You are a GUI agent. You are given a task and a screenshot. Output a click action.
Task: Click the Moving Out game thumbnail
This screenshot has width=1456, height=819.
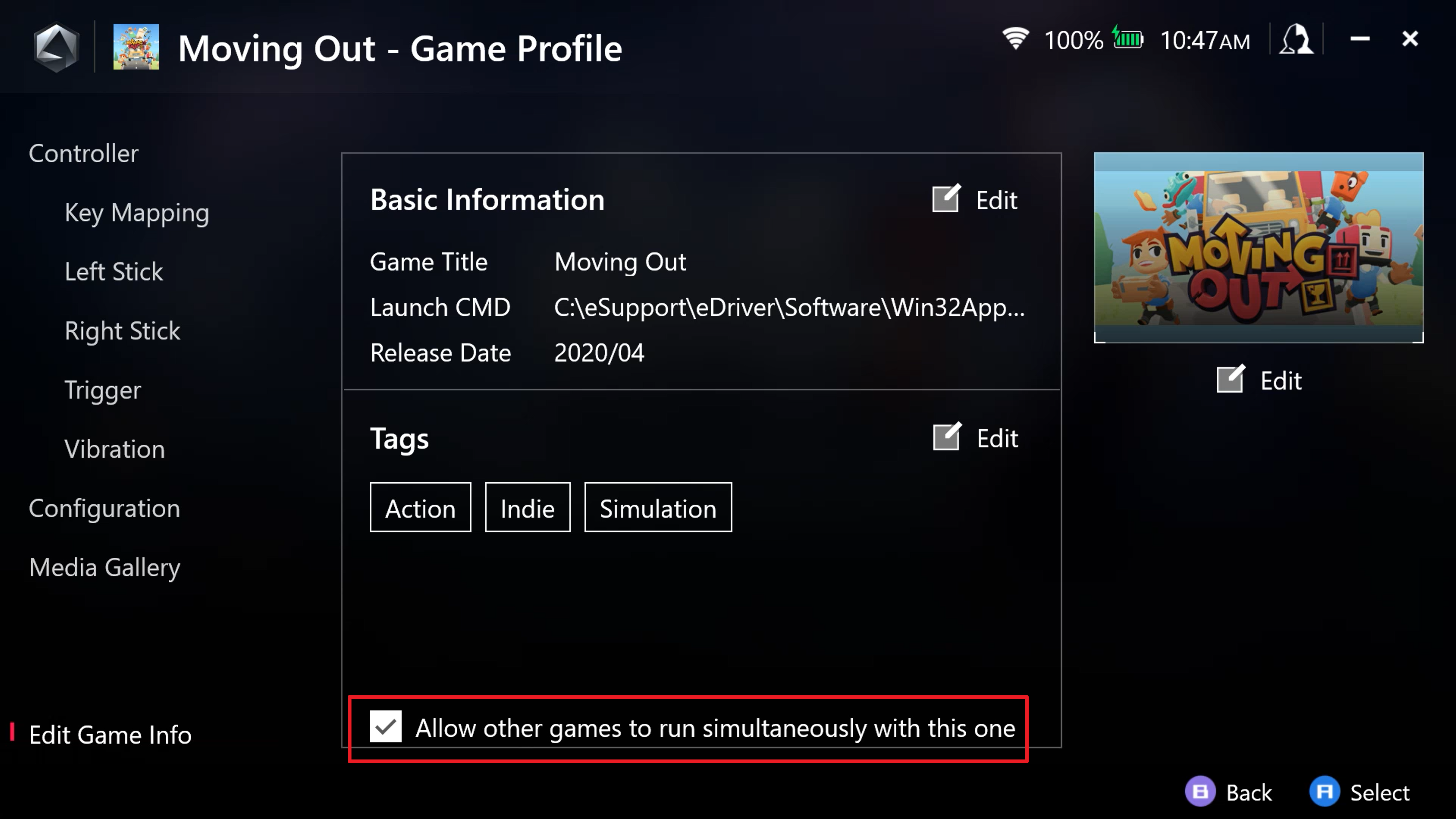[1259, 247]
